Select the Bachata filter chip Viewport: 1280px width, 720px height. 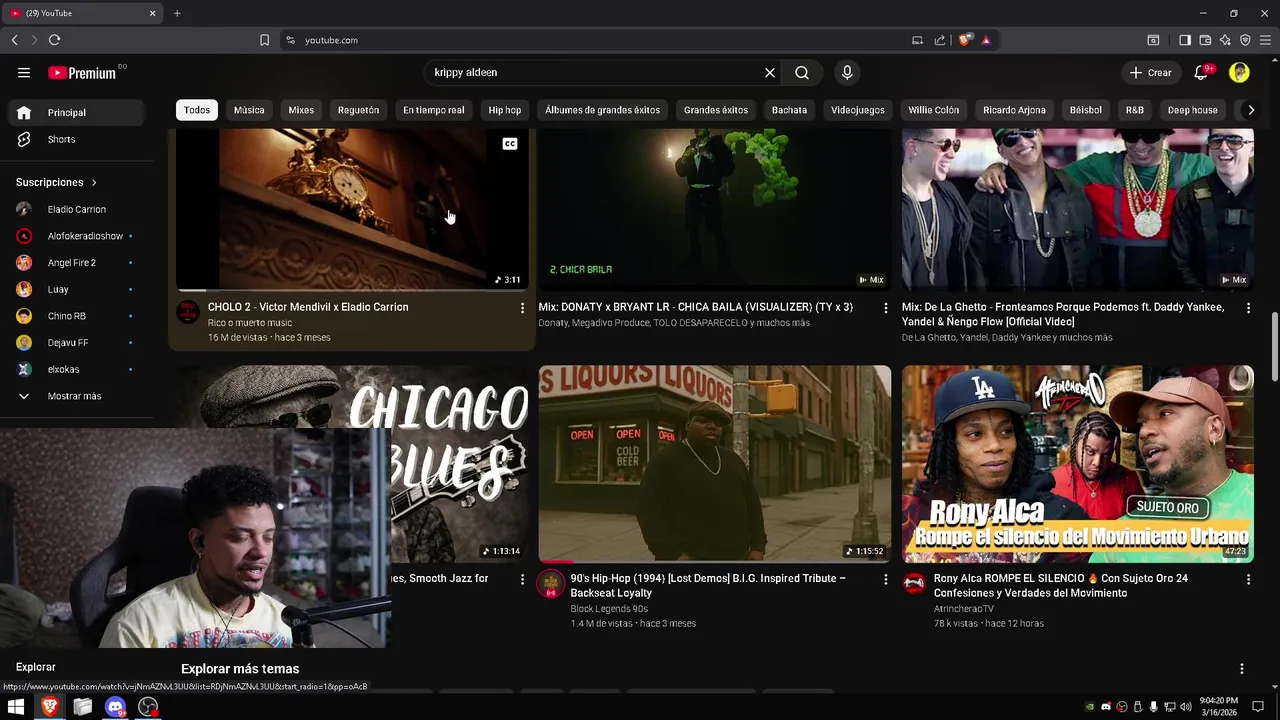tap(789, 110)
